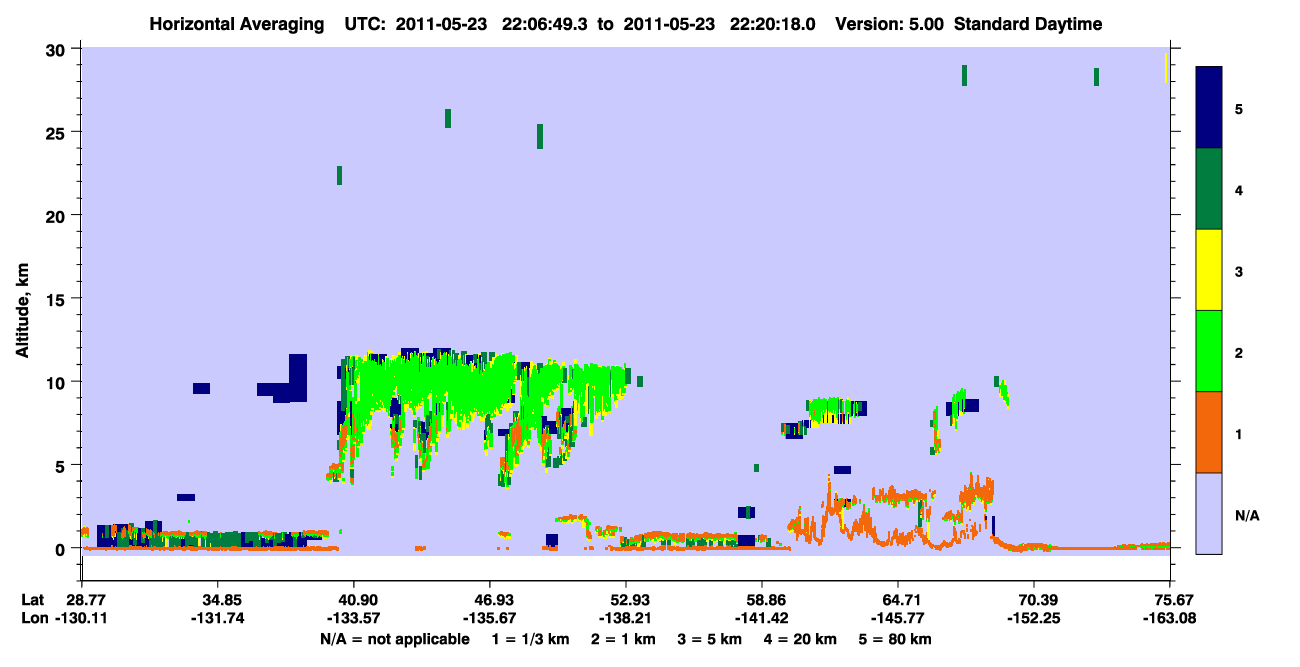The width and height of the screenshot is (1300, 667).
Task: Click the "Lat" row label
Action: [33, 600]
